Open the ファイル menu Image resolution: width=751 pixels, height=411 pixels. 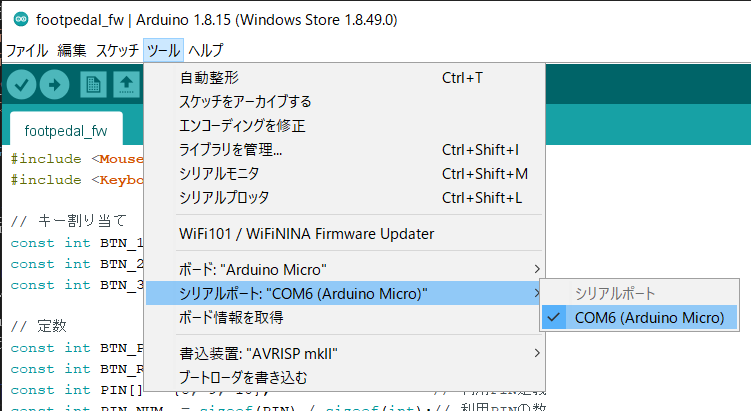[27, 50]
